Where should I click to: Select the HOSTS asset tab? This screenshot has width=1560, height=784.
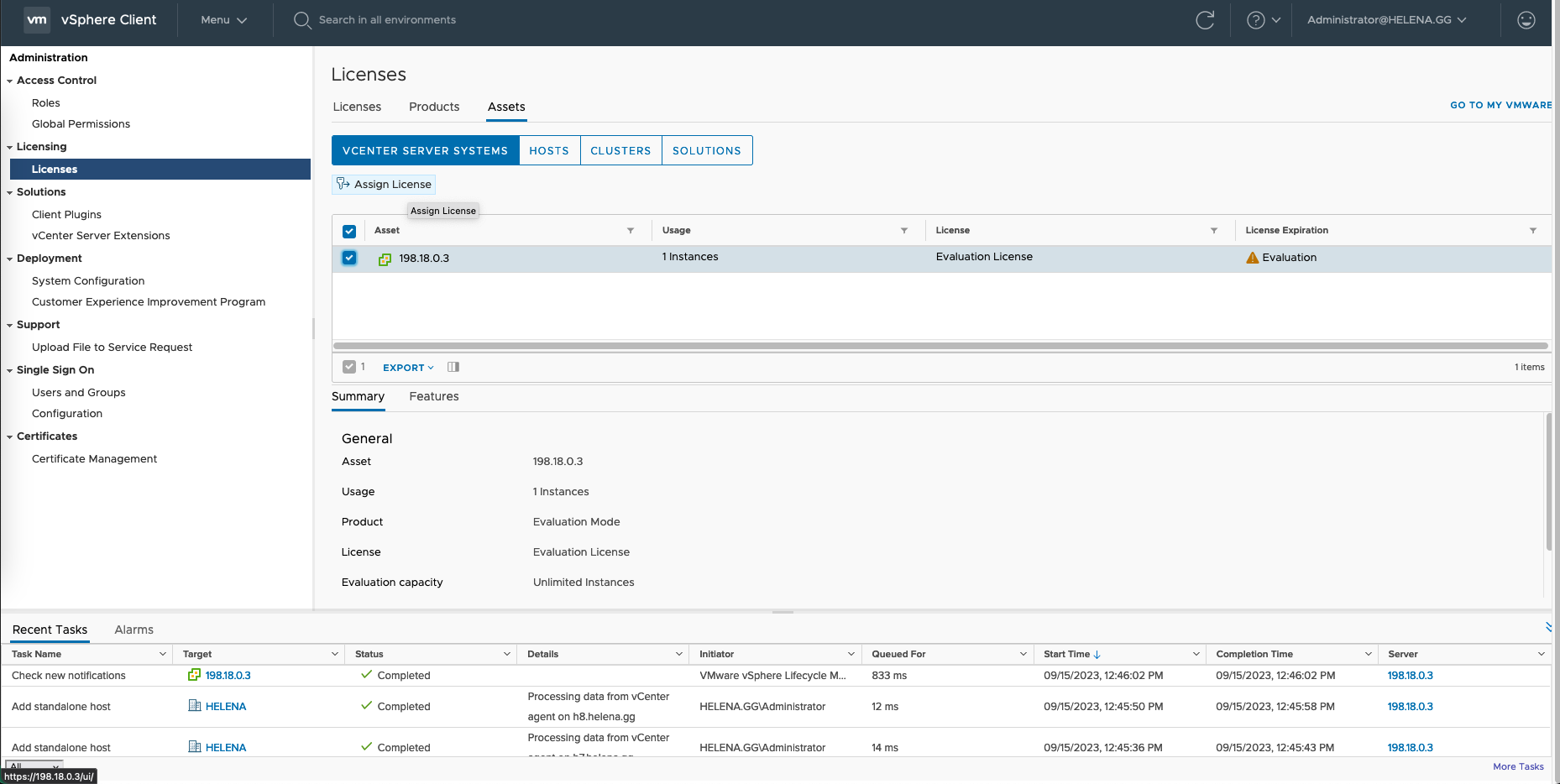(549, 151)
